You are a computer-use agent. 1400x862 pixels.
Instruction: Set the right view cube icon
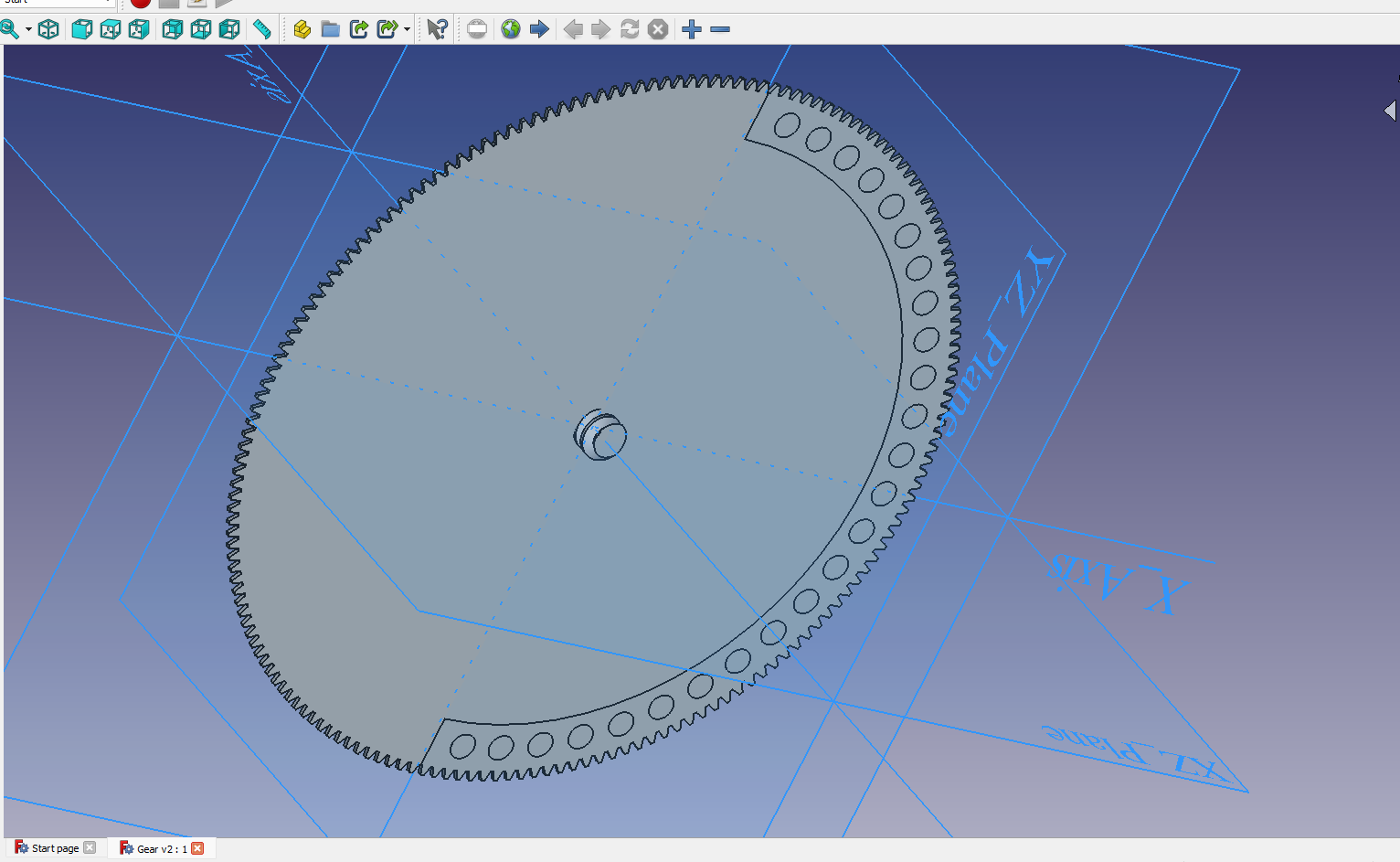(139, 29)
